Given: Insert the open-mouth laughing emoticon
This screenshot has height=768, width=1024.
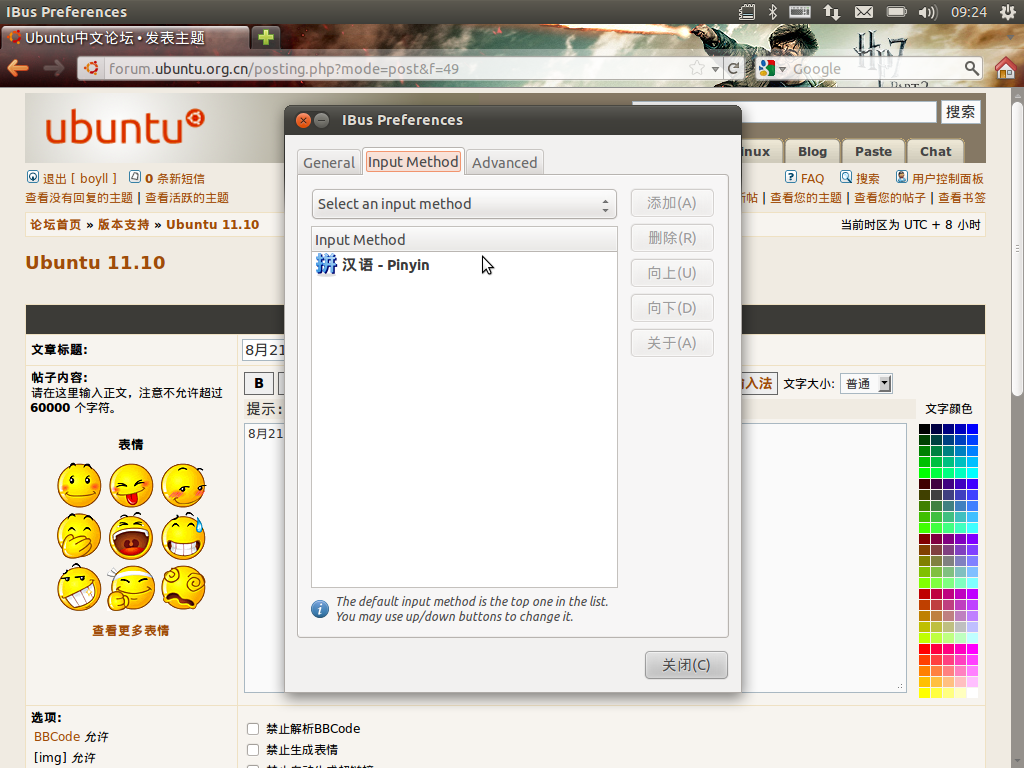Looking at the screenshot, I should click(x=131, y=537).
